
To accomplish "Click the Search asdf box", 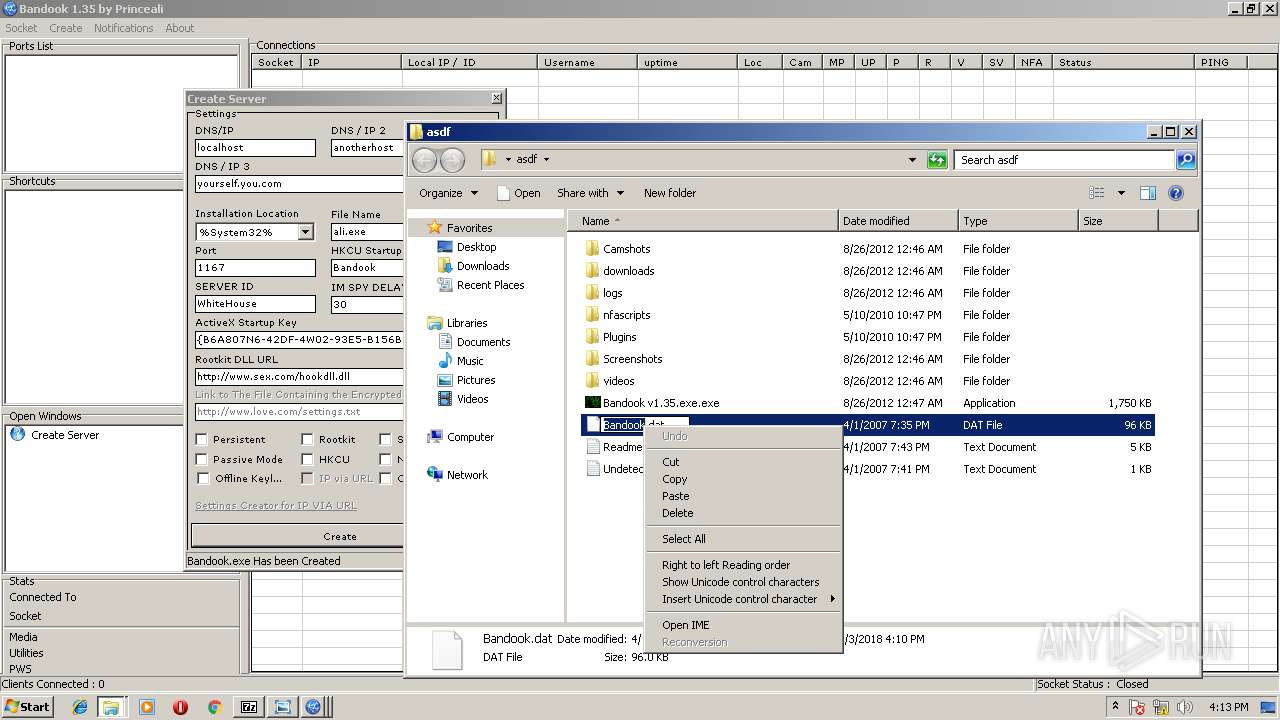I will tap(1065, 160).
